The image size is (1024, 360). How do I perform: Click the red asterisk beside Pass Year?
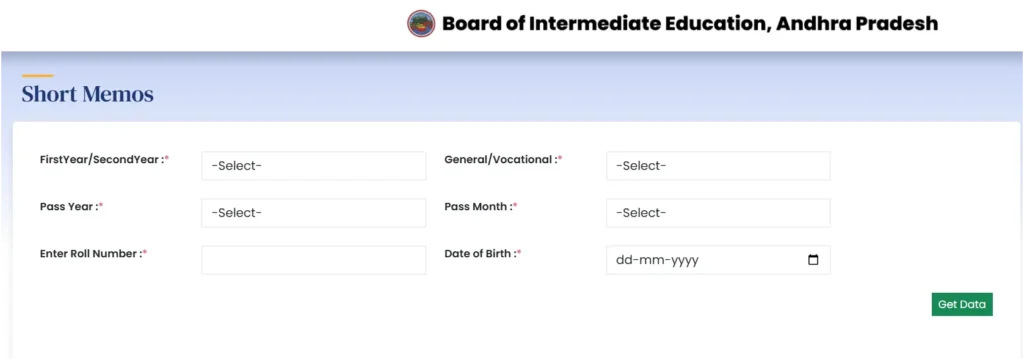pyautogui.click(x=101, y=205)
